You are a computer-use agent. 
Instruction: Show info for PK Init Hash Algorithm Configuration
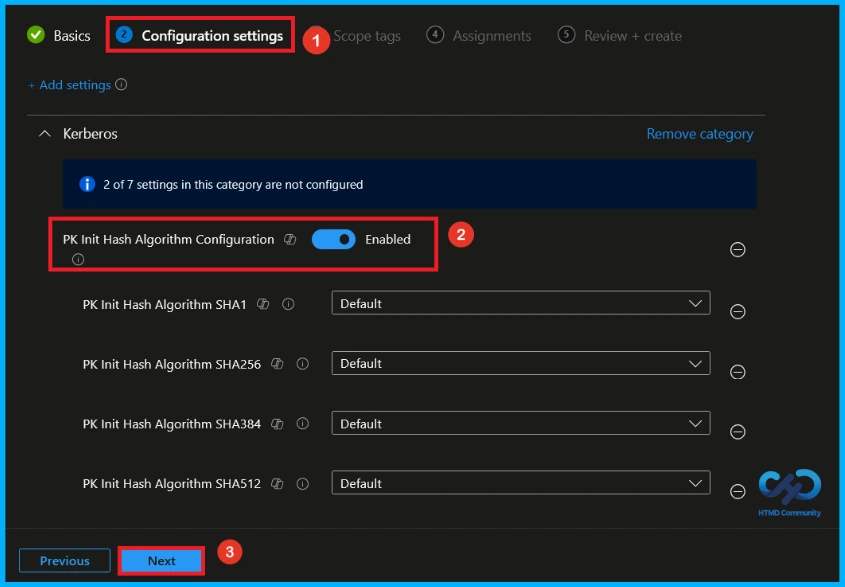pyautogui.click(x=78, y=259)
